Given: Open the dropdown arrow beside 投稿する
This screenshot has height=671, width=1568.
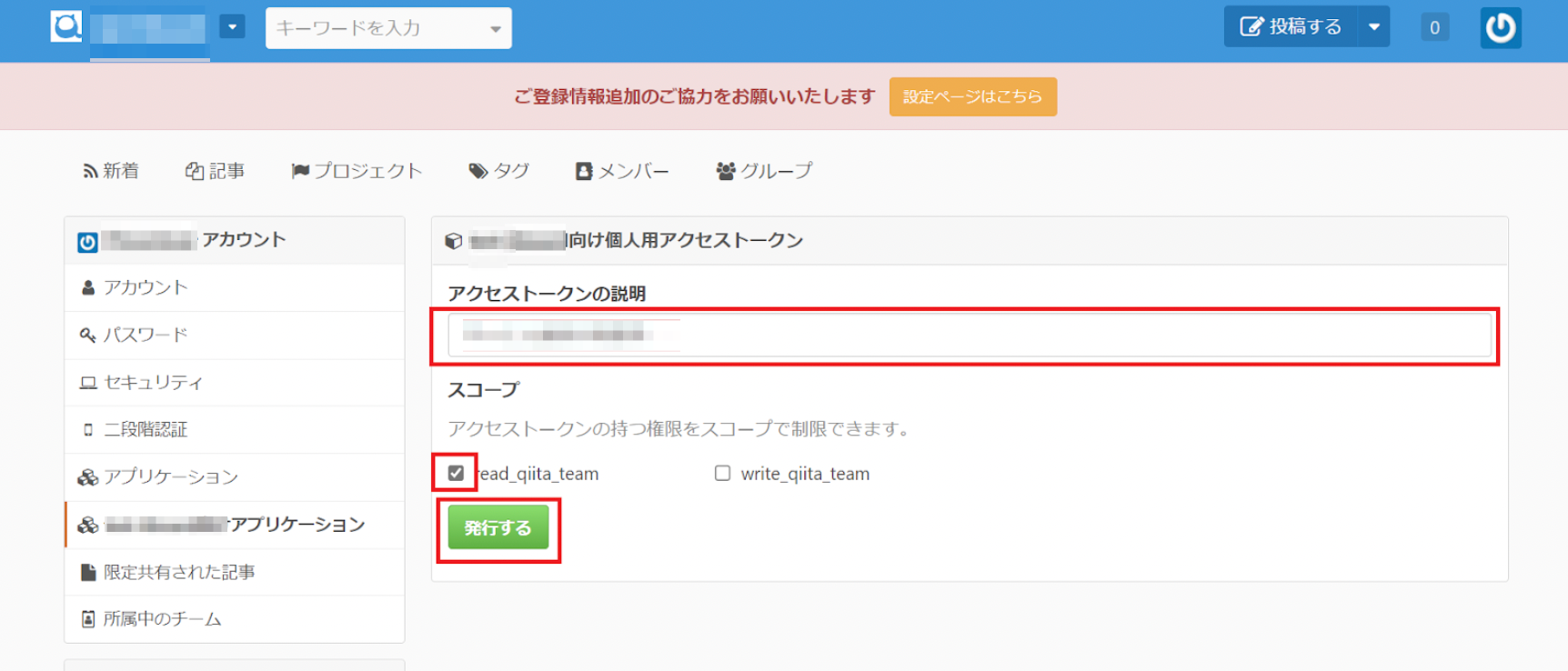Looking at the screenshot, I should coord(1373,27).
